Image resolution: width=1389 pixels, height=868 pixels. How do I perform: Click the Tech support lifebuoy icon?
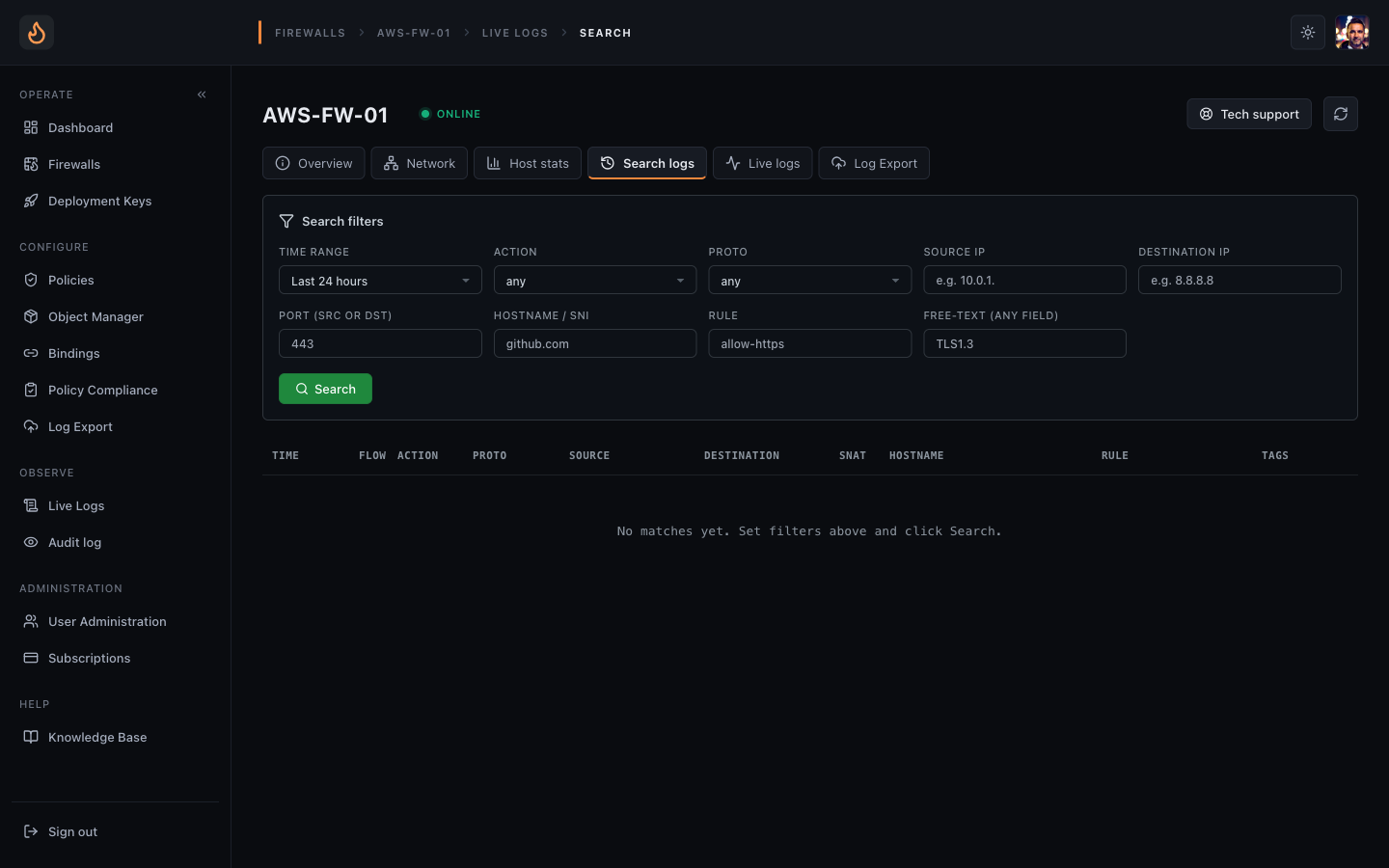(x=1206, y=114)
